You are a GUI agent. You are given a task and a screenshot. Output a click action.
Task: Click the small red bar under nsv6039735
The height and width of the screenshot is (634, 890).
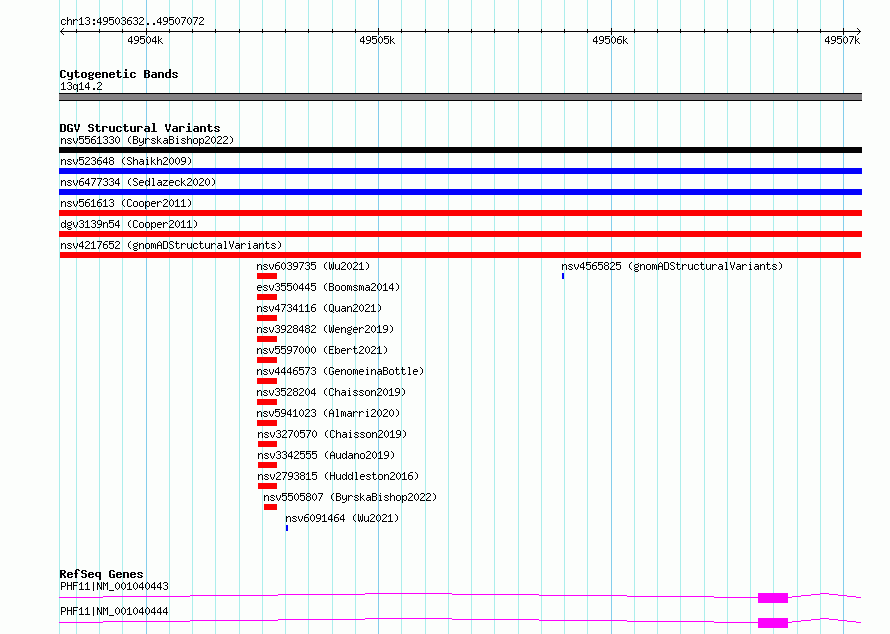click(x=267, y=276)
